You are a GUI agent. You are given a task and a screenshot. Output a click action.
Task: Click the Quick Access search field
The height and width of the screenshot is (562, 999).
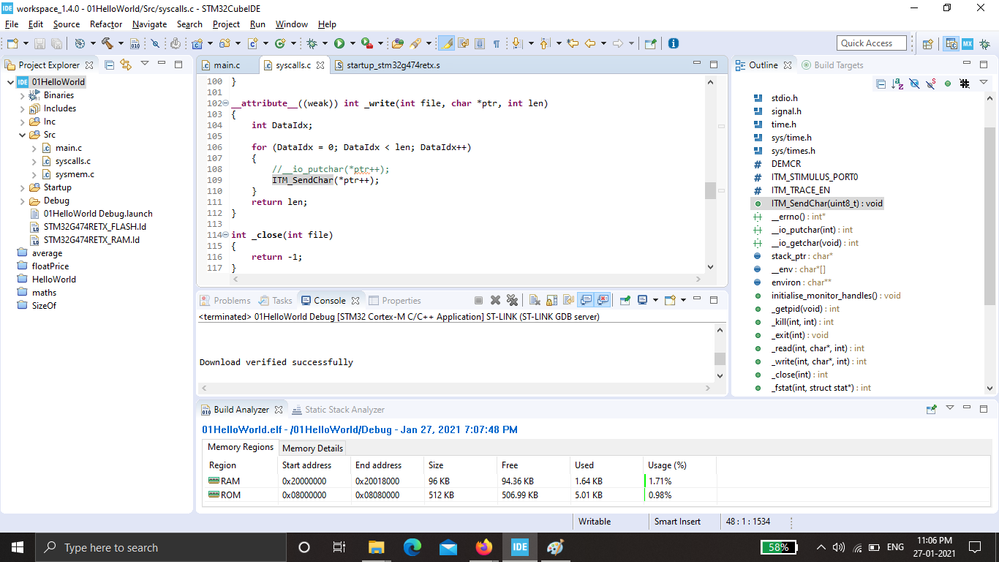[871, 43]
